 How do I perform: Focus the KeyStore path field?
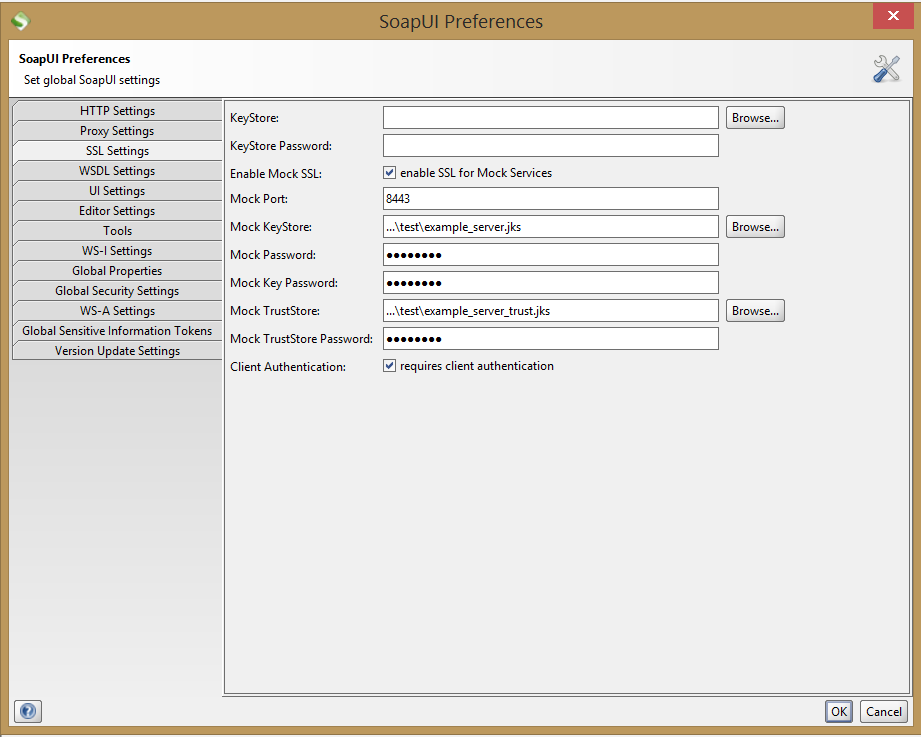[550, 117]
